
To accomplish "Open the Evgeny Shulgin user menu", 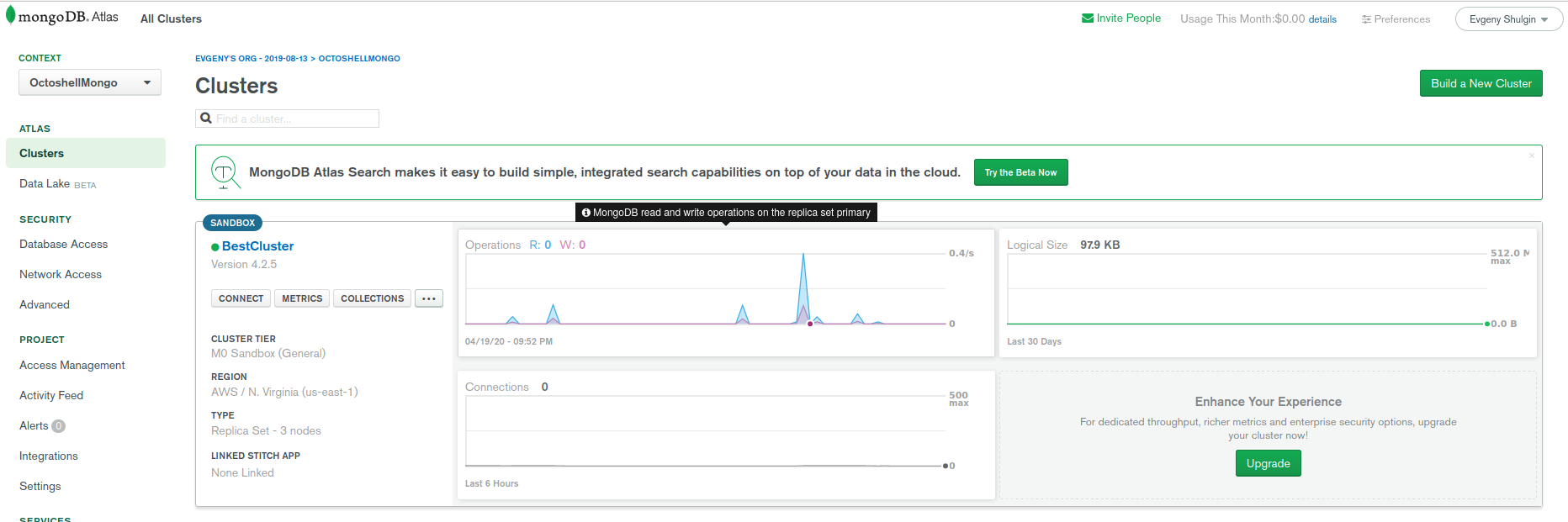I will (x=1508, y=19).
